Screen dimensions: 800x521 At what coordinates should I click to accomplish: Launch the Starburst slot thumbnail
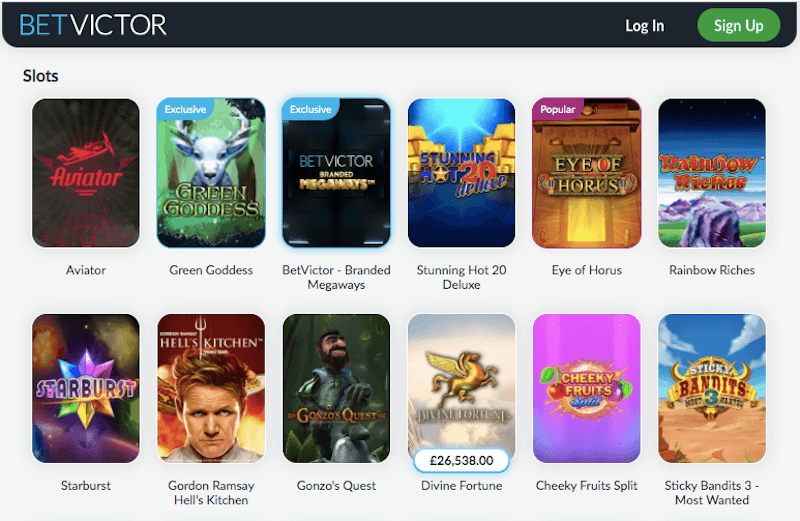click(x=86, y=388)
